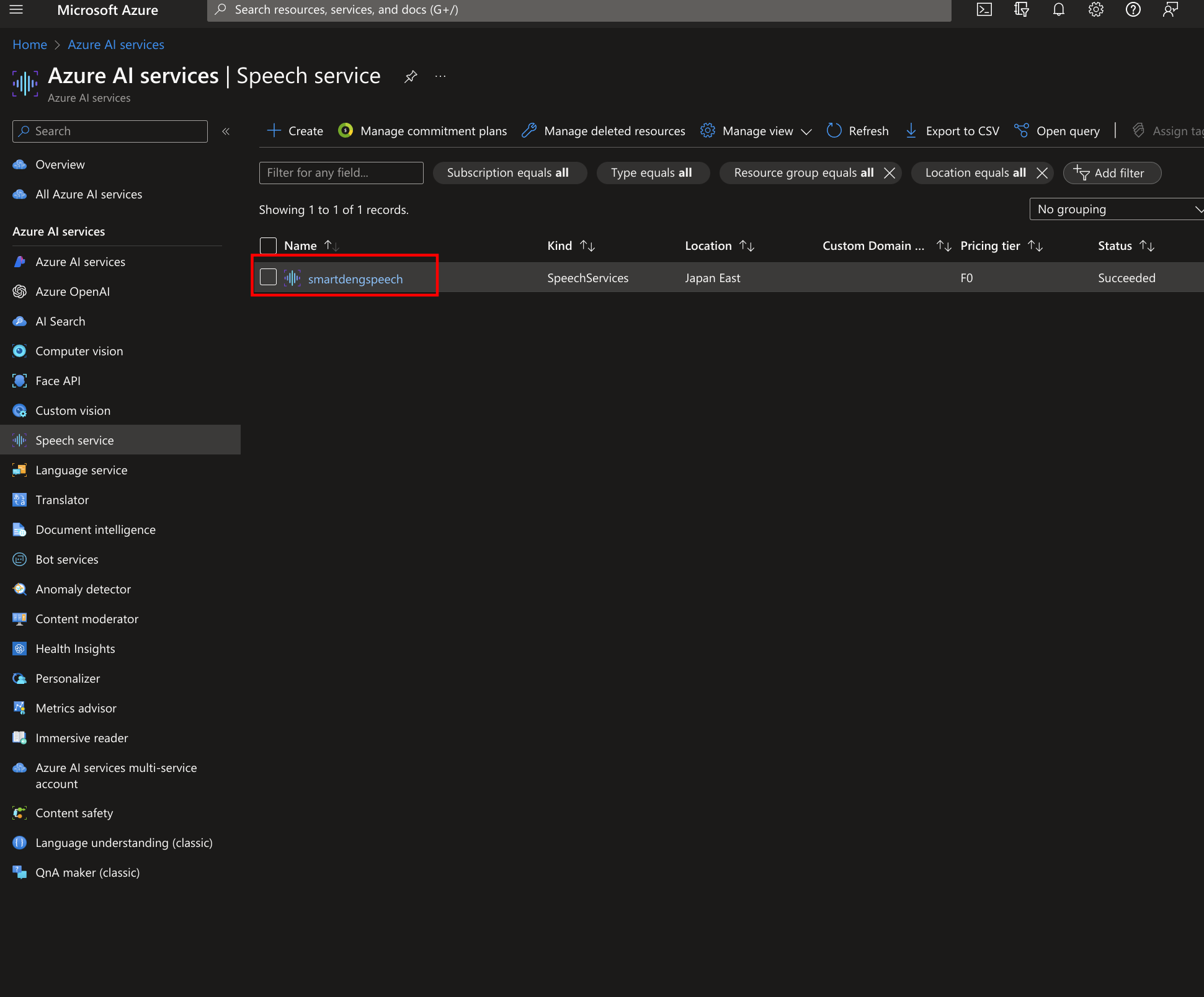Open Location equals all filter
The image size is (1204, 997).
pyautogui.click(x=975, y=173)
